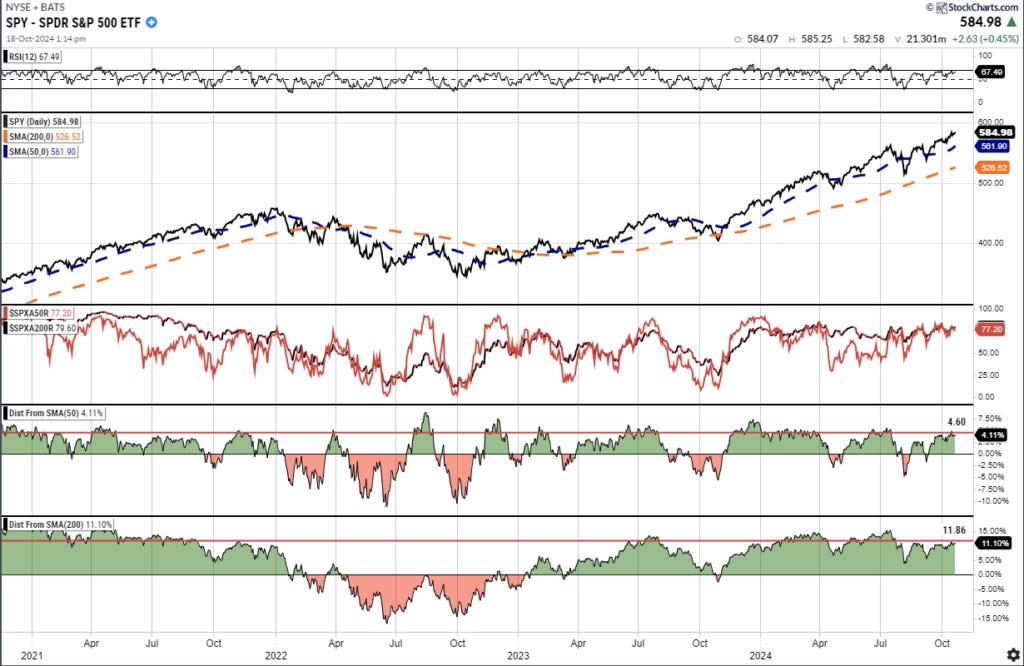1024x666 pixels.
Task: Click the NYSE + BATS exchange text
Action: coord(35,7)
